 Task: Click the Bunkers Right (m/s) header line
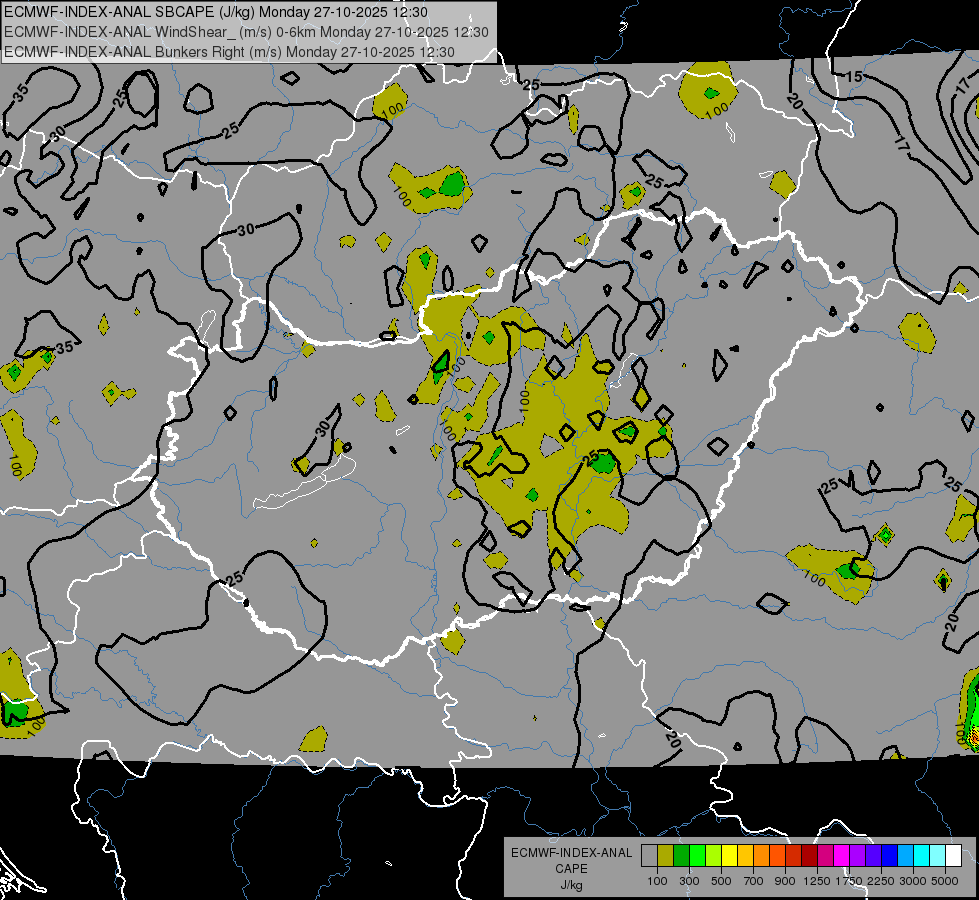click(x=229, y=52)
